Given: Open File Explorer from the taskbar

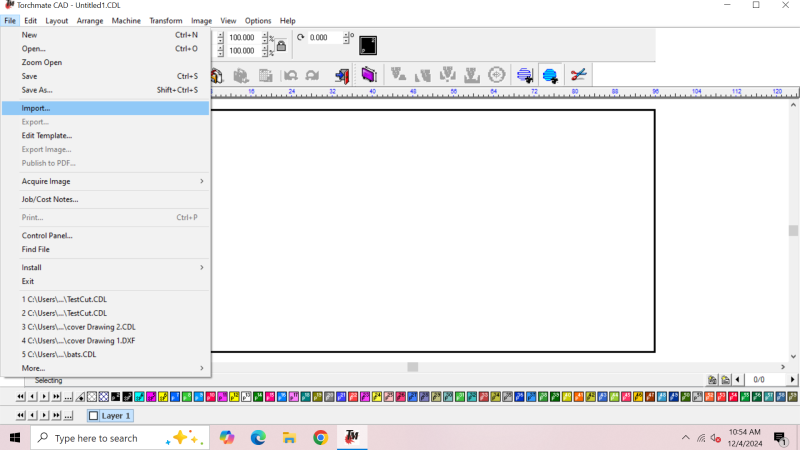Looking at the screenshot, I should pos(289,438).
